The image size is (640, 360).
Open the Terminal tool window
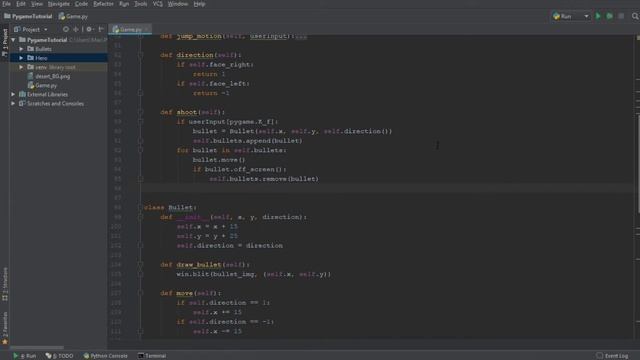click(x=152, y=356)
